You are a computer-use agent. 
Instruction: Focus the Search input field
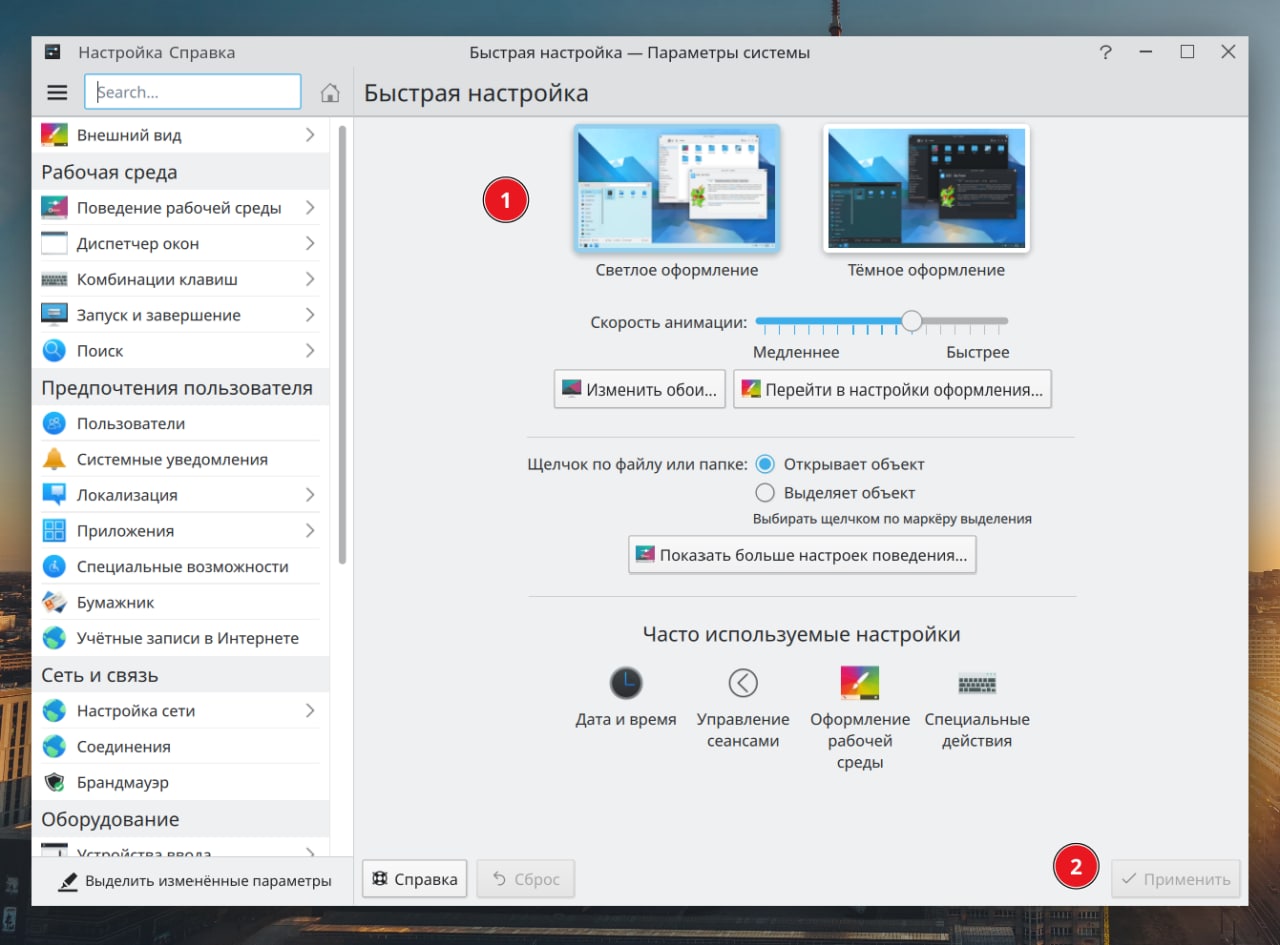click(193, 92)
